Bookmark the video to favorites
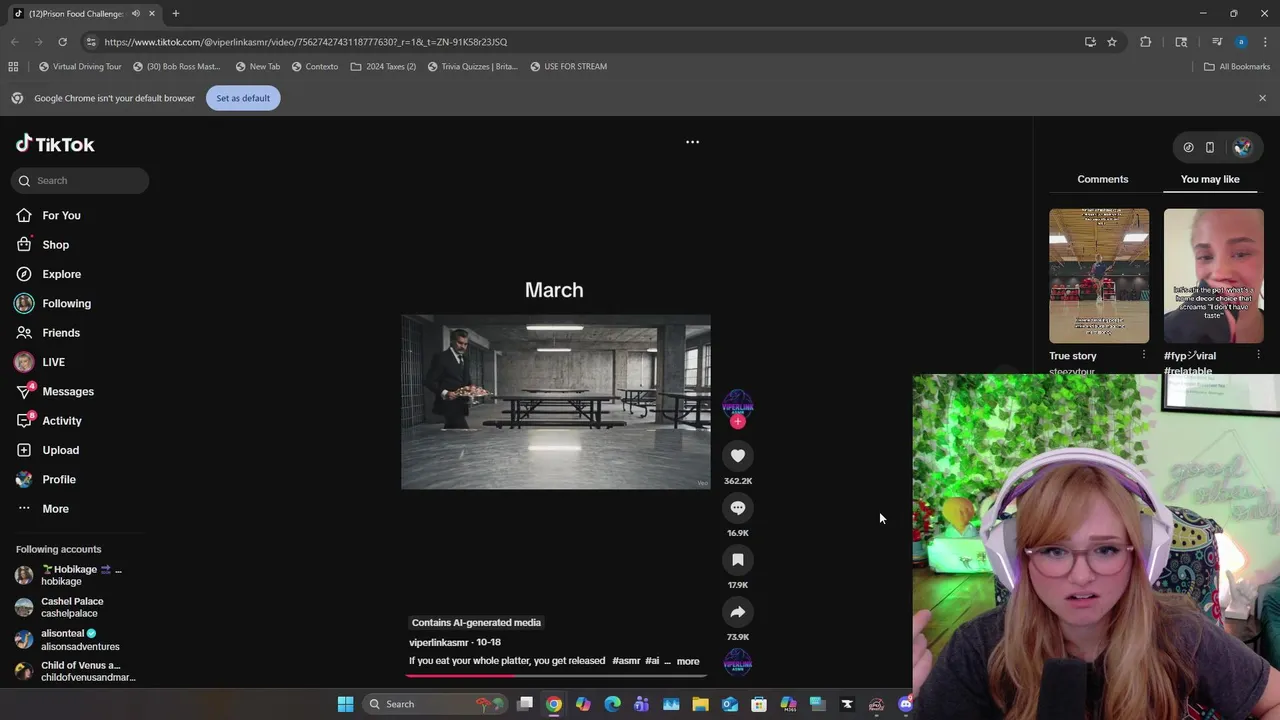Screen dimensions: 1280x720 (738, 560)
